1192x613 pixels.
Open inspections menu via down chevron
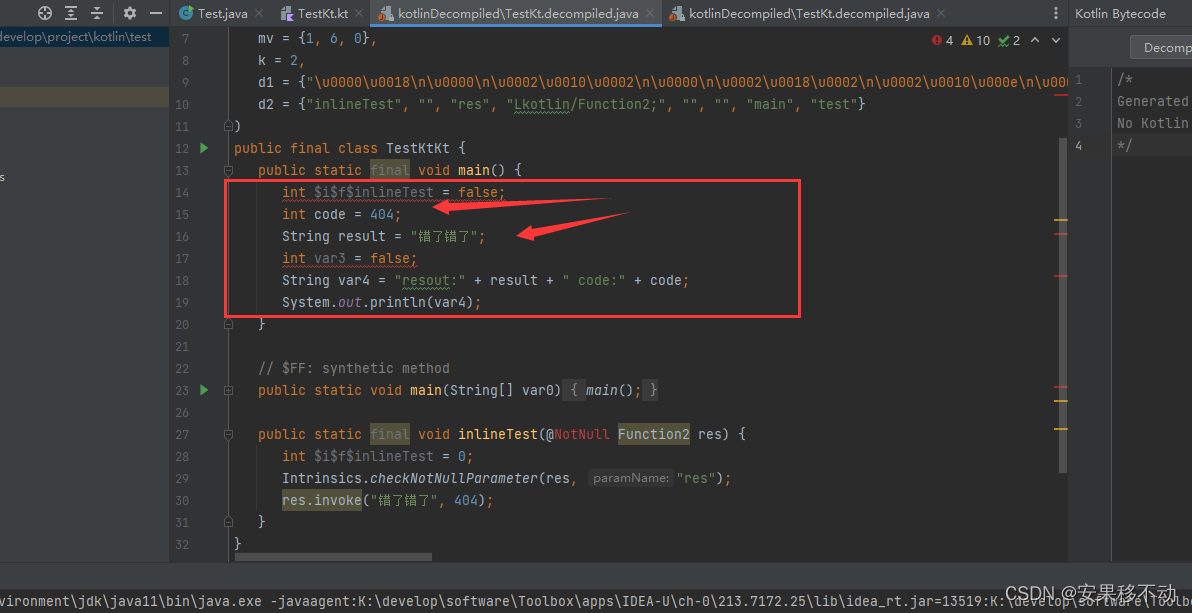[x=1055, y=40]
